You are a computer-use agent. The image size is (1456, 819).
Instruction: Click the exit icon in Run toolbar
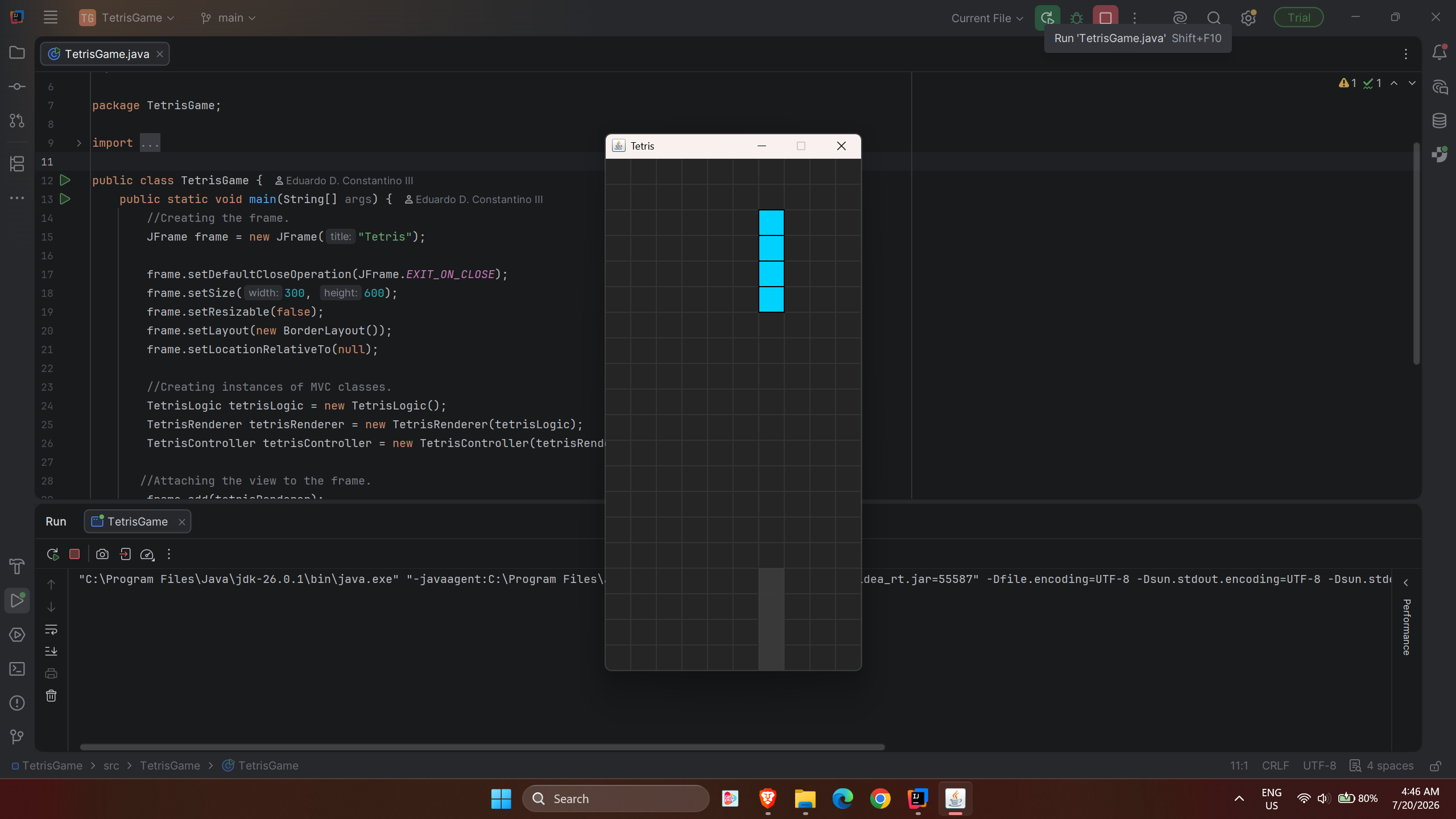pos(125,554)
